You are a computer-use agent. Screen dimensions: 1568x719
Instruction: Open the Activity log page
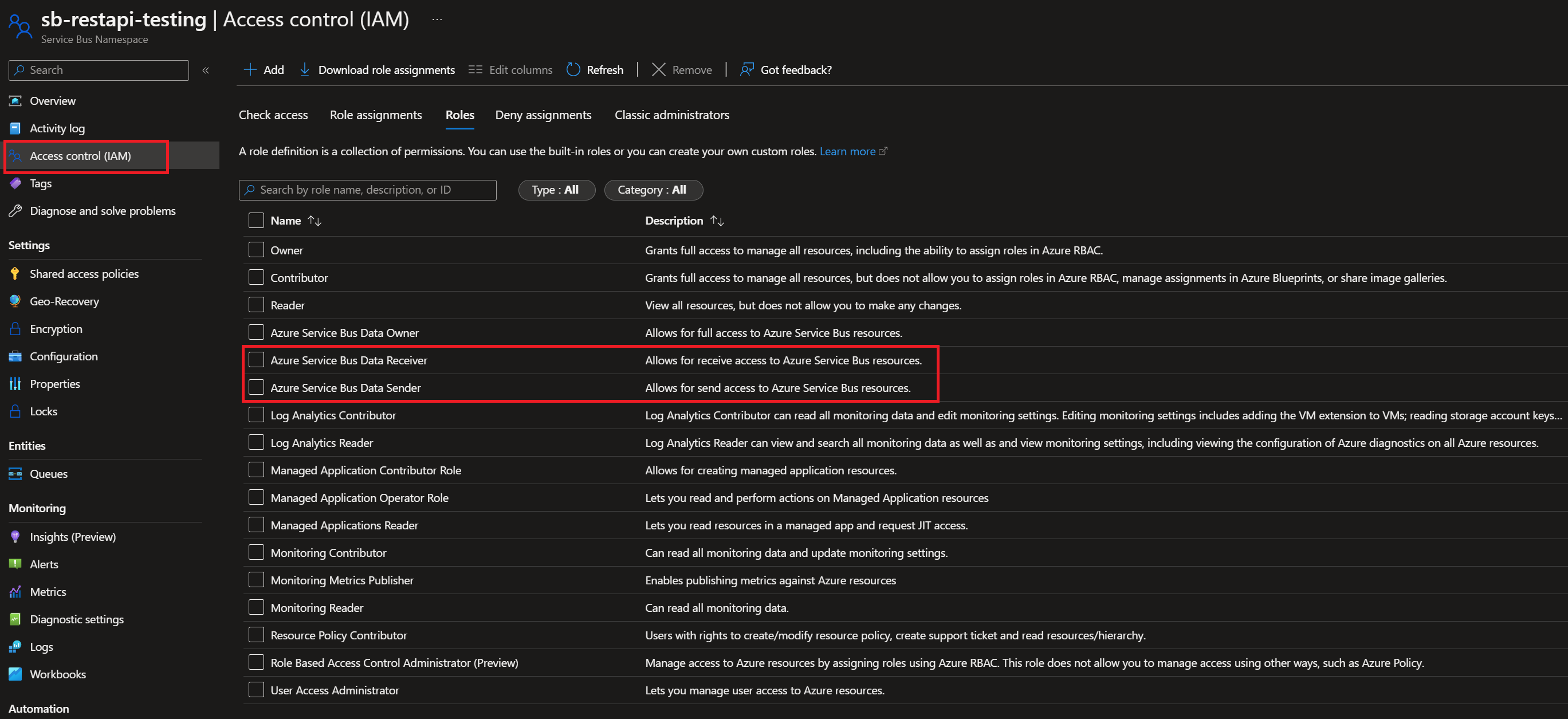pos(57,128)
